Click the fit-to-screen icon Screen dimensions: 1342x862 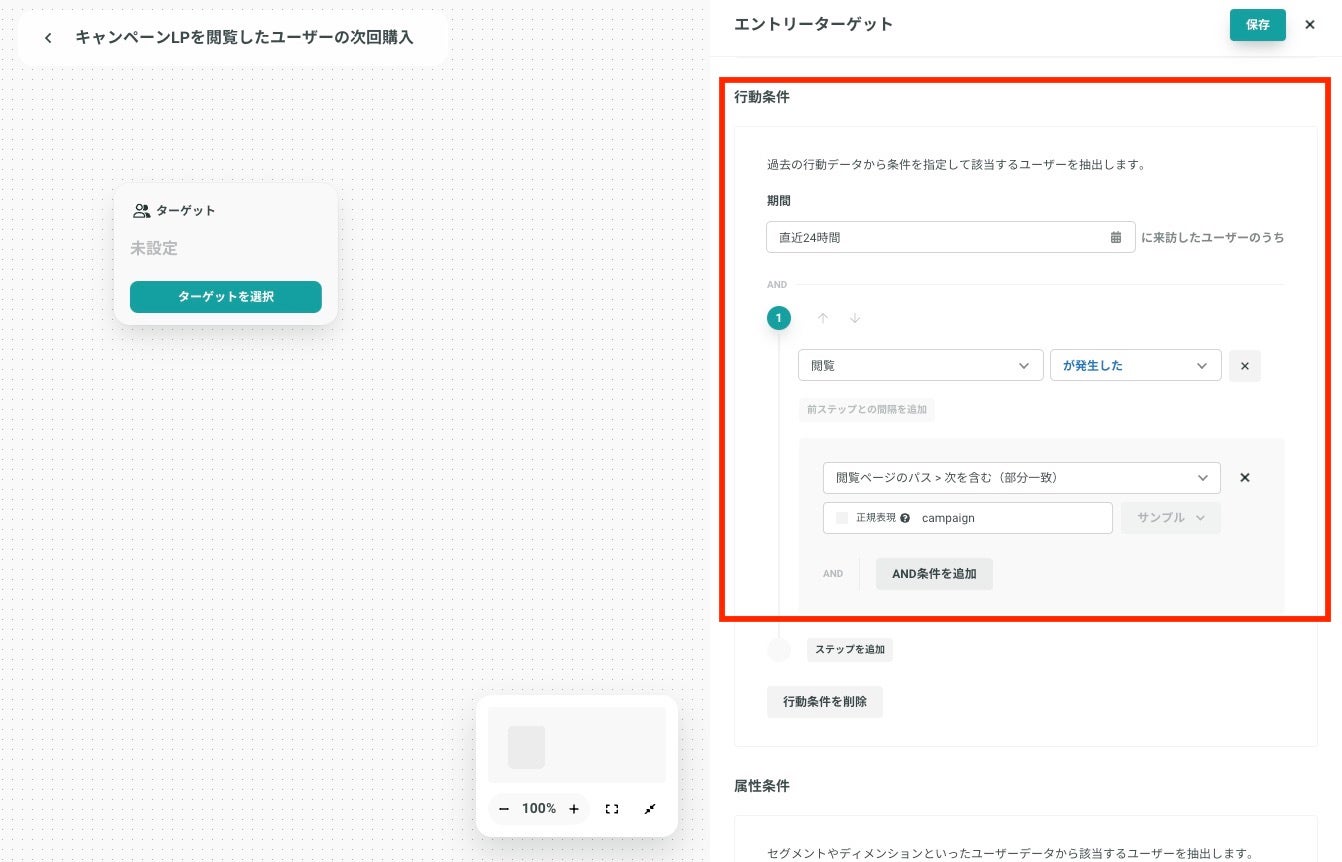pos(612,809)
